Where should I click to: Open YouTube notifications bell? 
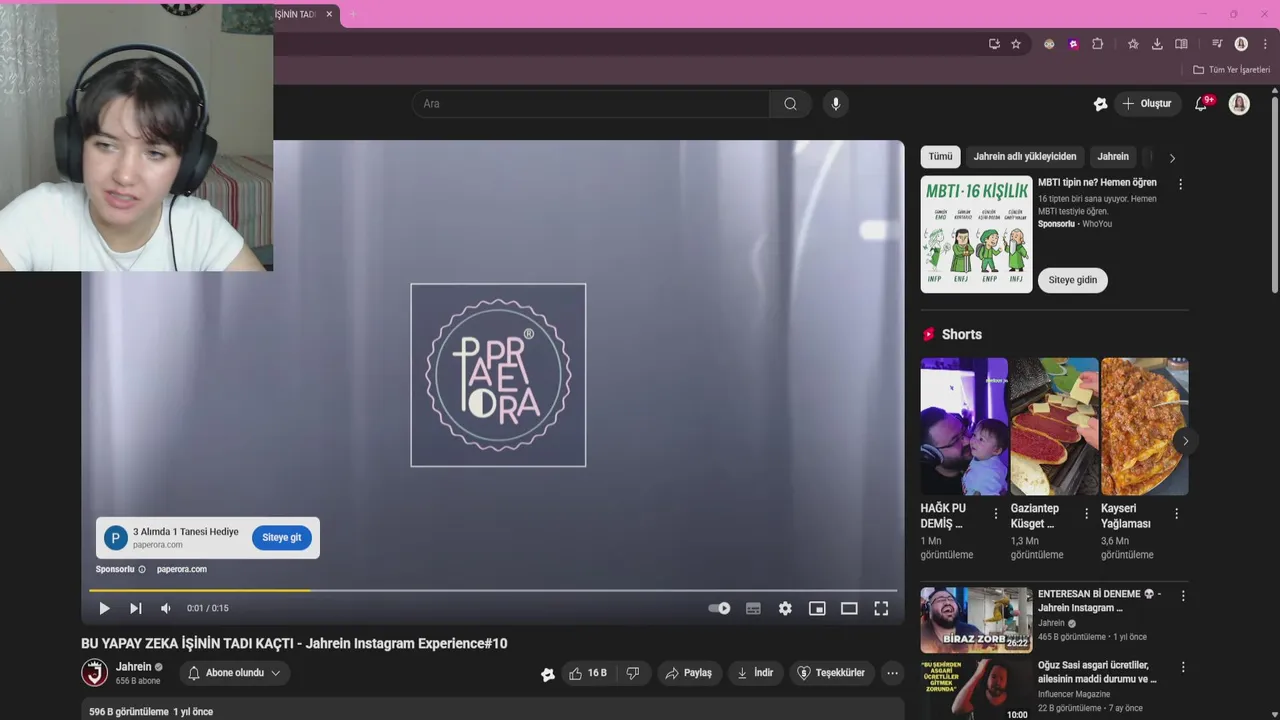(1202, 104)
